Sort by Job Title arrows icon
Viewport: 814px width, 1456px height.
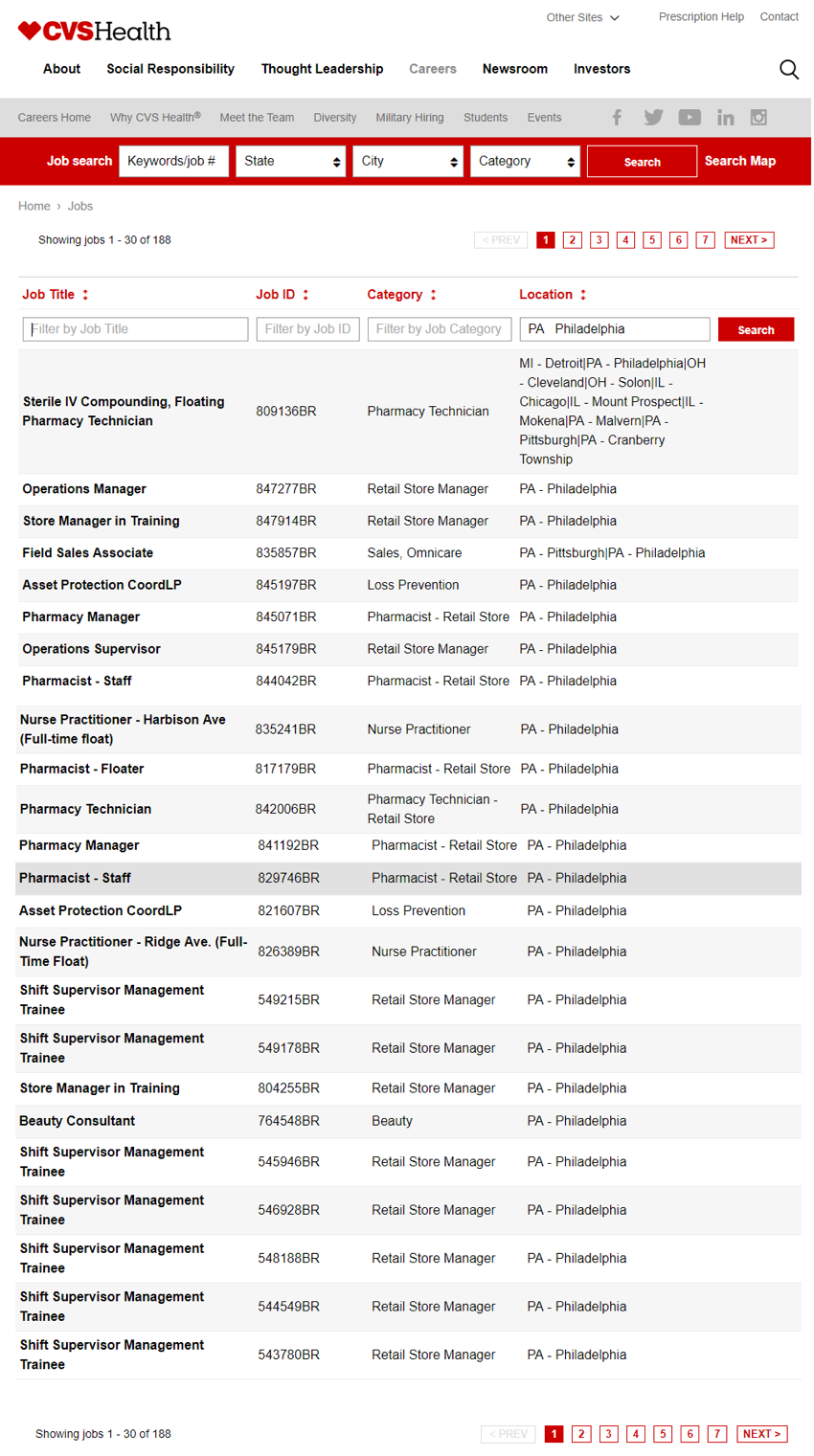(85, 295)
